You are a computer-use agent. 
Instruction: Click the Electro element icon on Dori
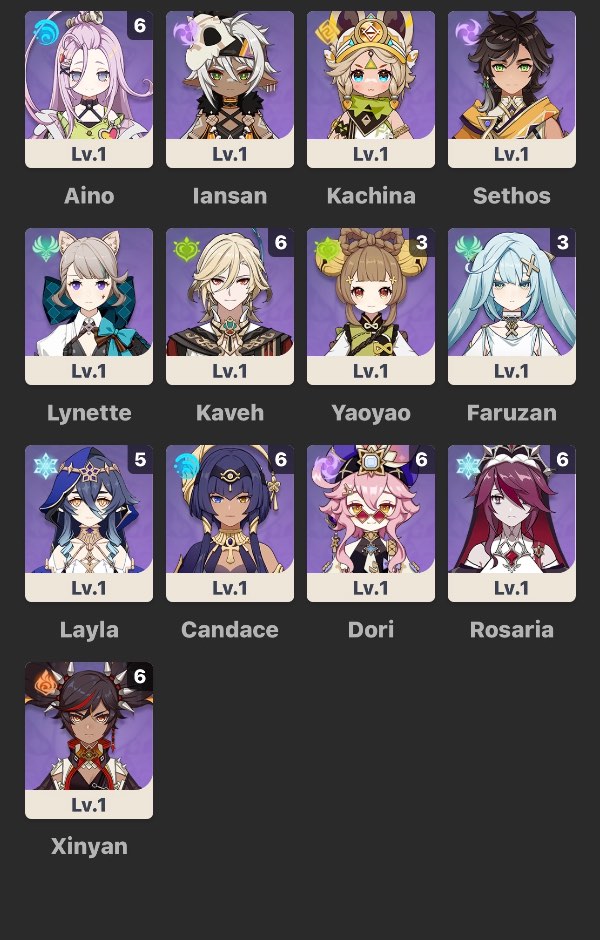[x=326, y=466]
